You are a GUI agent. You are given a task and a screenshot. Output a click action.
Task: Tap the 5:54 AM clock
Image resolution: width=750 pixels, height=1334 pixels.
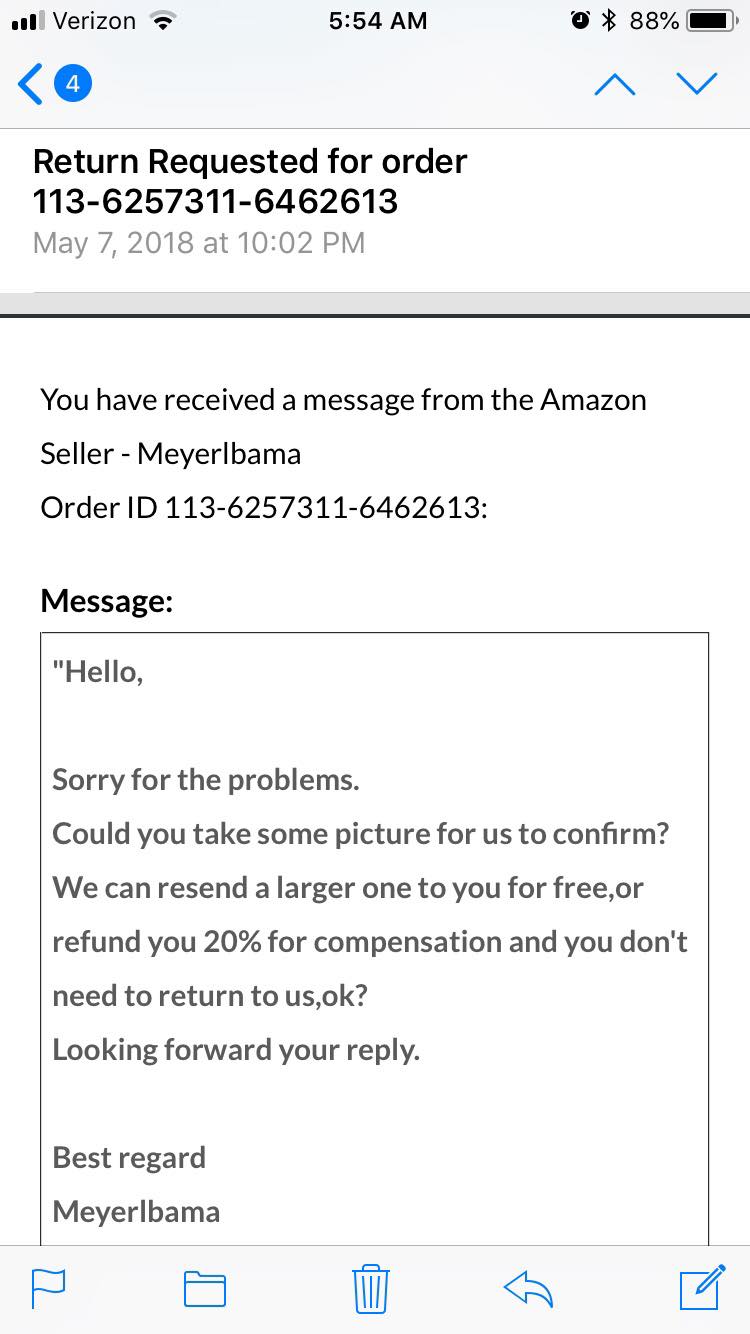tap(377, 21)
